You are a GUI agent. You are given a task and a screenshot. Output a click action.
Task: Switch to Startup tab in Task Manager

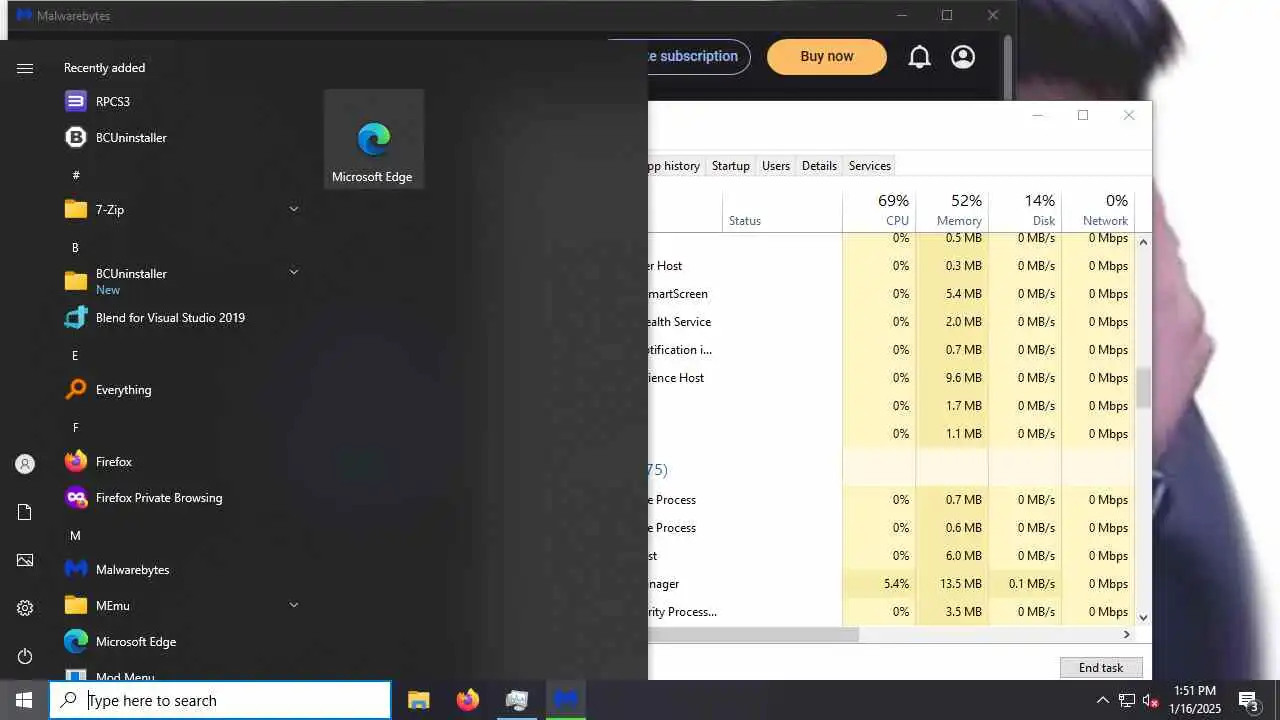731,166
